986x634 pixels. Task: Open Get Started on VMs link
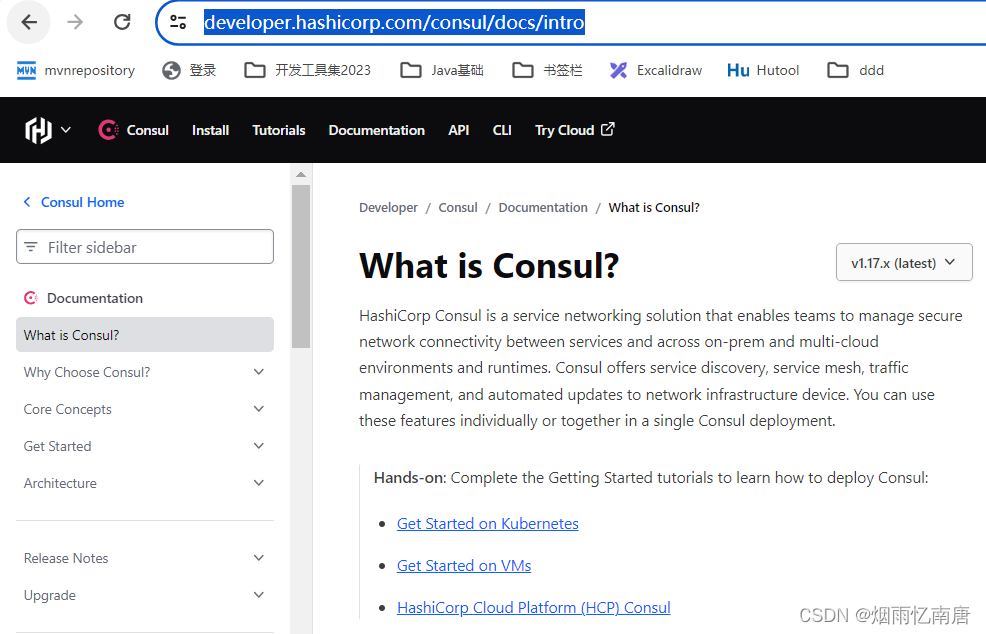pos(464,566)
